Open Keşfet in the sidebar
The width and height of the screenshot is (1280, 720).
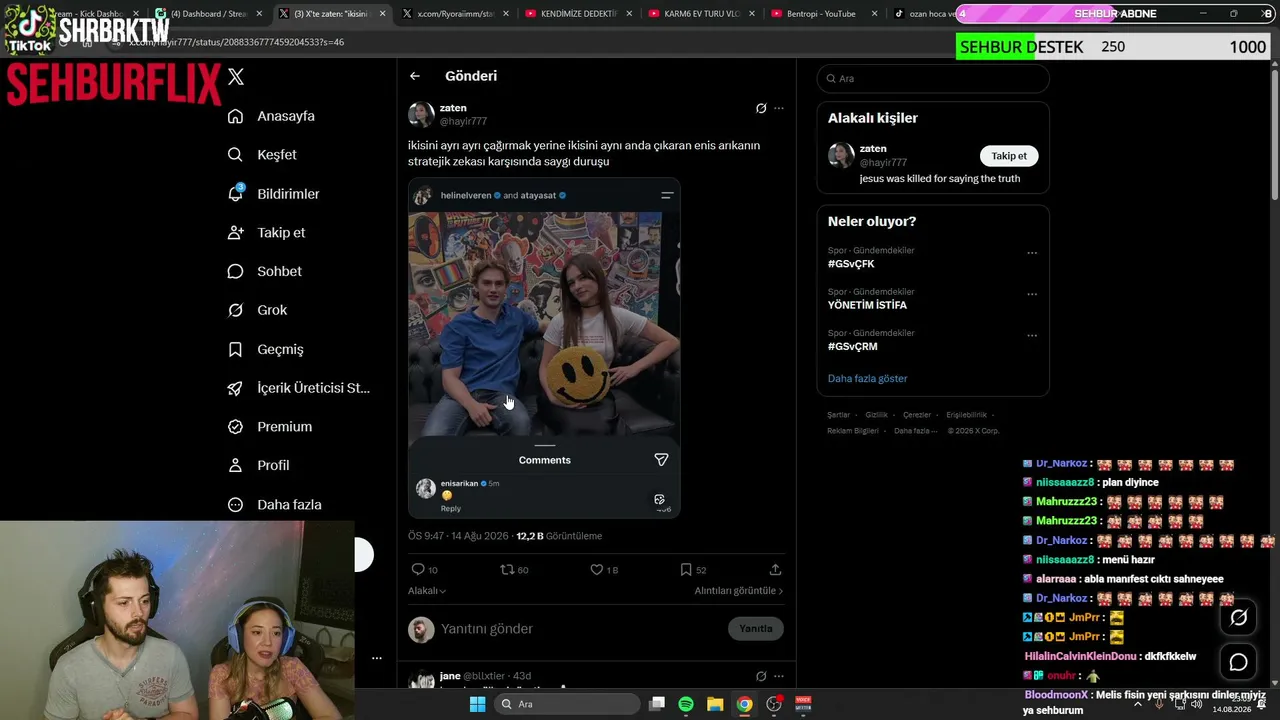tap(262, 155)
